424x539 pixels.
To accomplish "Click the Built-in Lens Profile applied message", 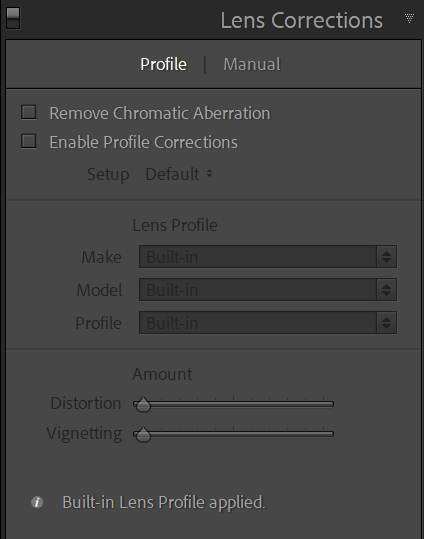I will pos(164,502).
